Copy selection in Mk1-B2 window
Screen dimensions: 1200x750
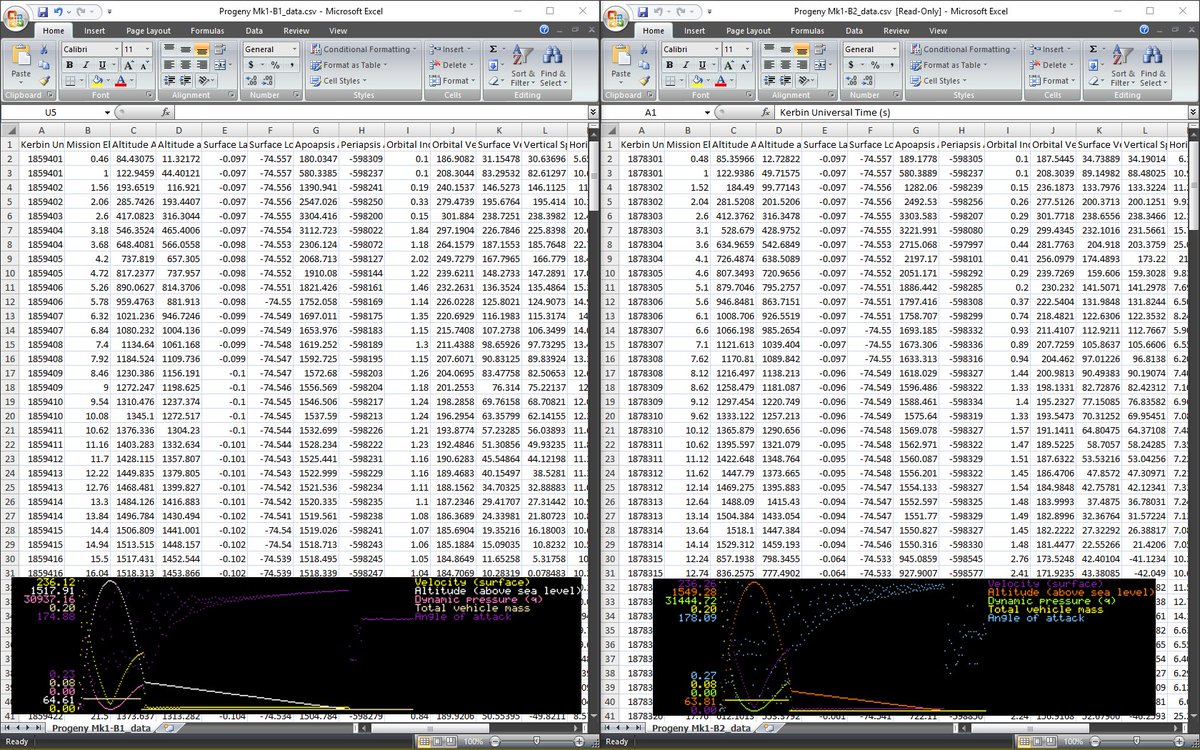tap(643, 64)
